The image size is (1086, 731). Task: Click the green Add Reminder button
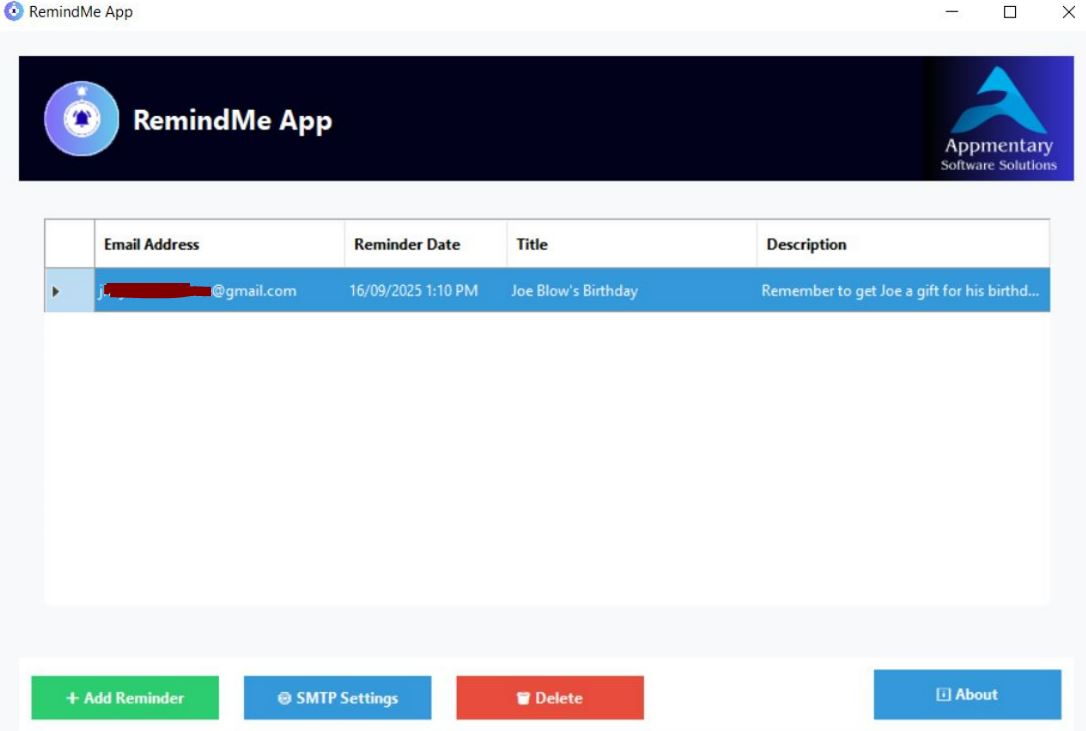(x=125, y=698)
